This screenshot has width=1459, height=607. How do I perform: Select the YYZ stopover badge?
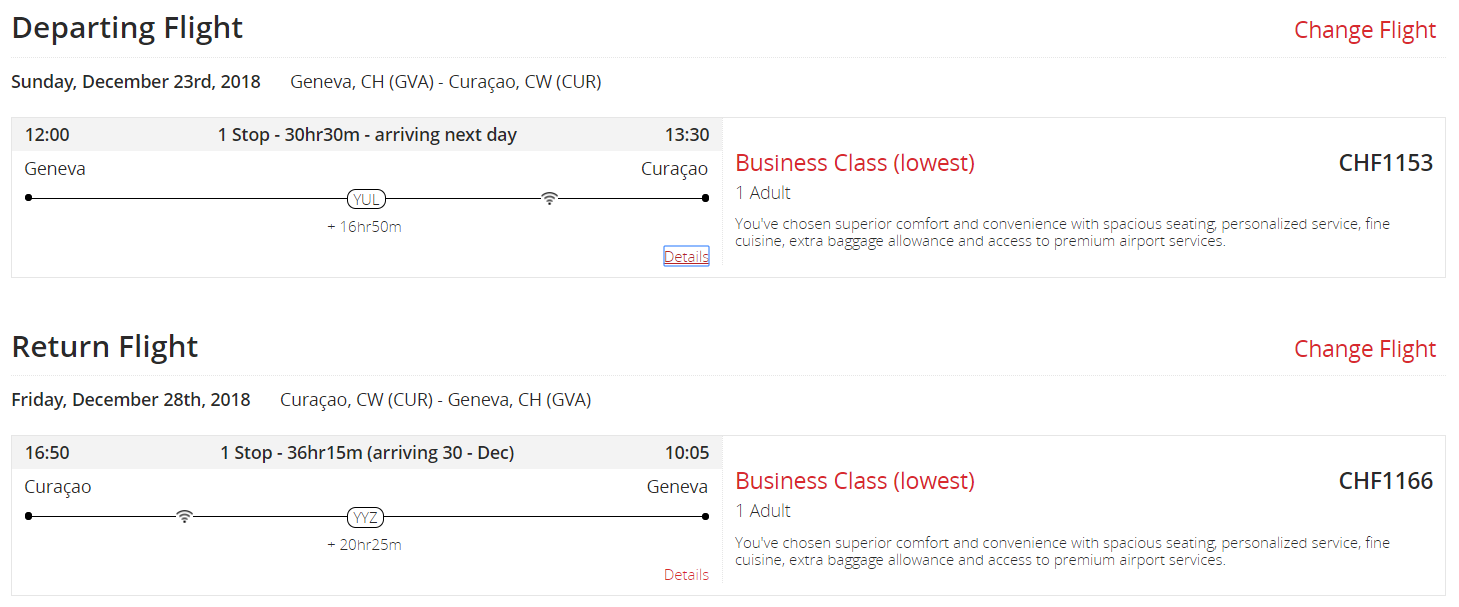(366, 517)
